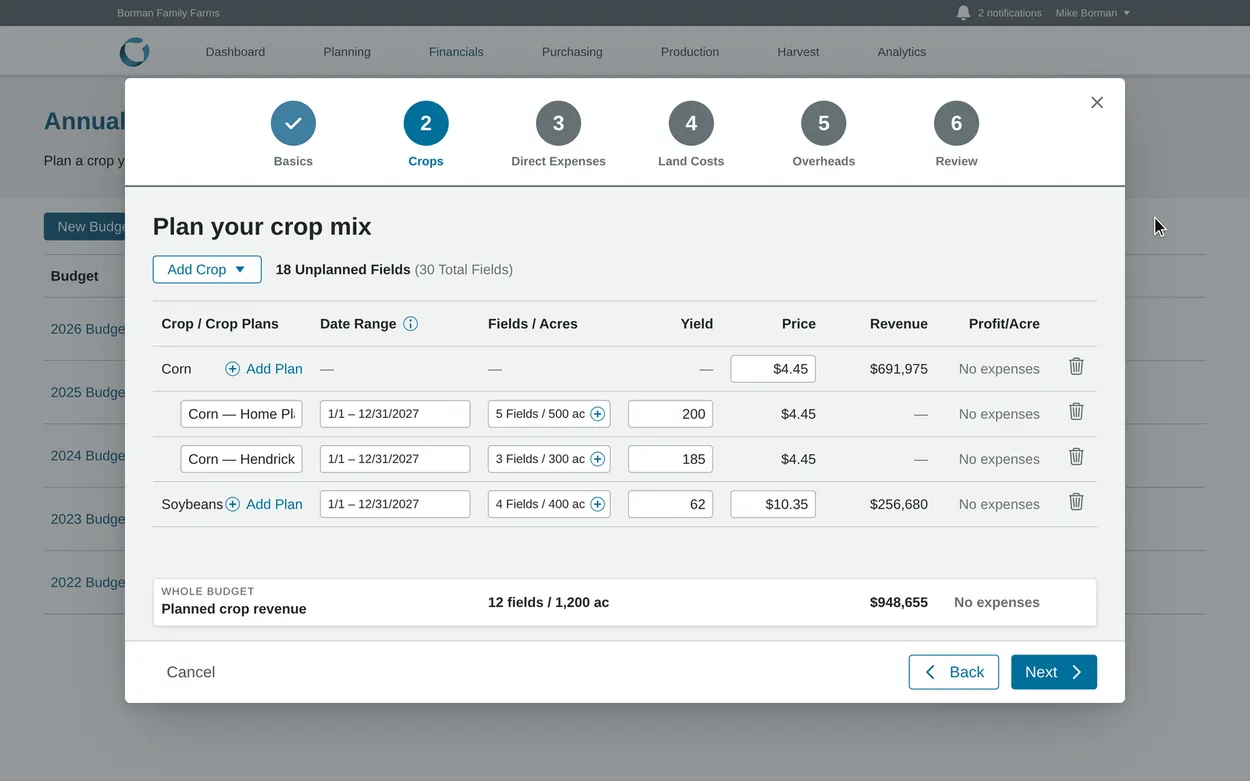The width and height of the screenshot is (1250, 781).
Task: Edit the Corn — Home Place plan name field
Action: click(242, 414)
